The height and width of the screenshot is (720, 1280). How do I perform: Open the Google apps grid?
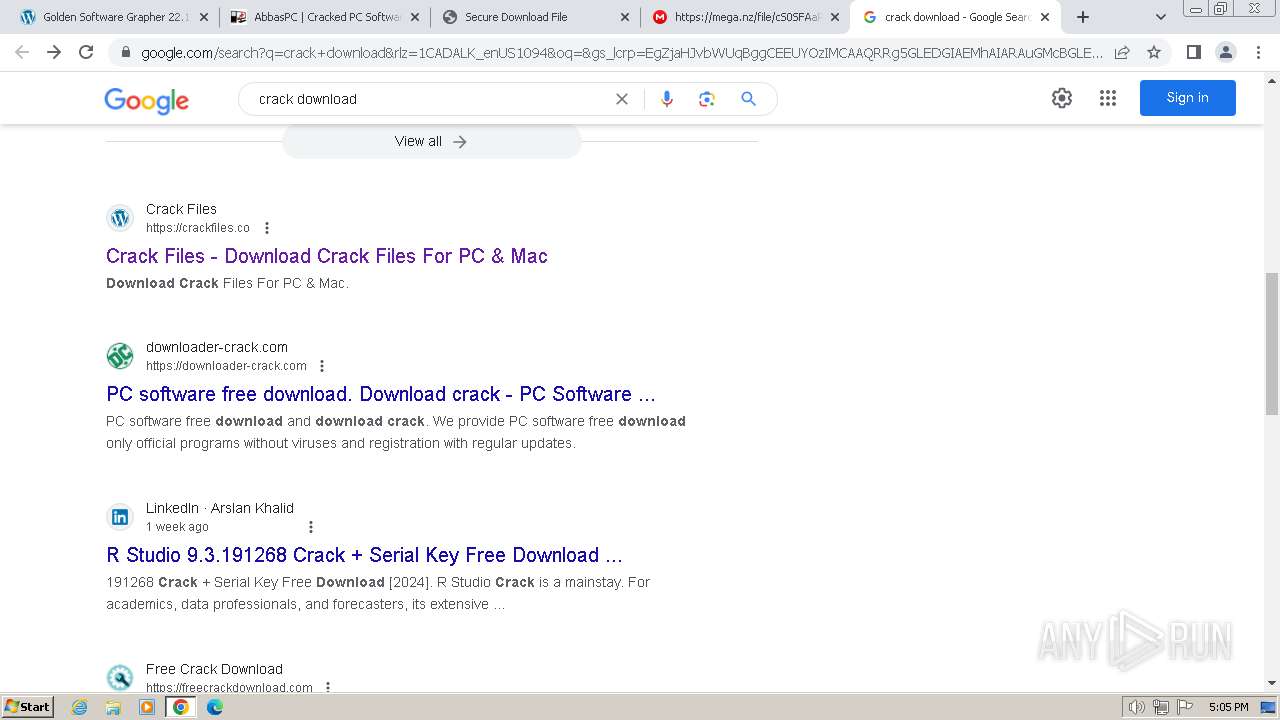(x=1108, y=98)
